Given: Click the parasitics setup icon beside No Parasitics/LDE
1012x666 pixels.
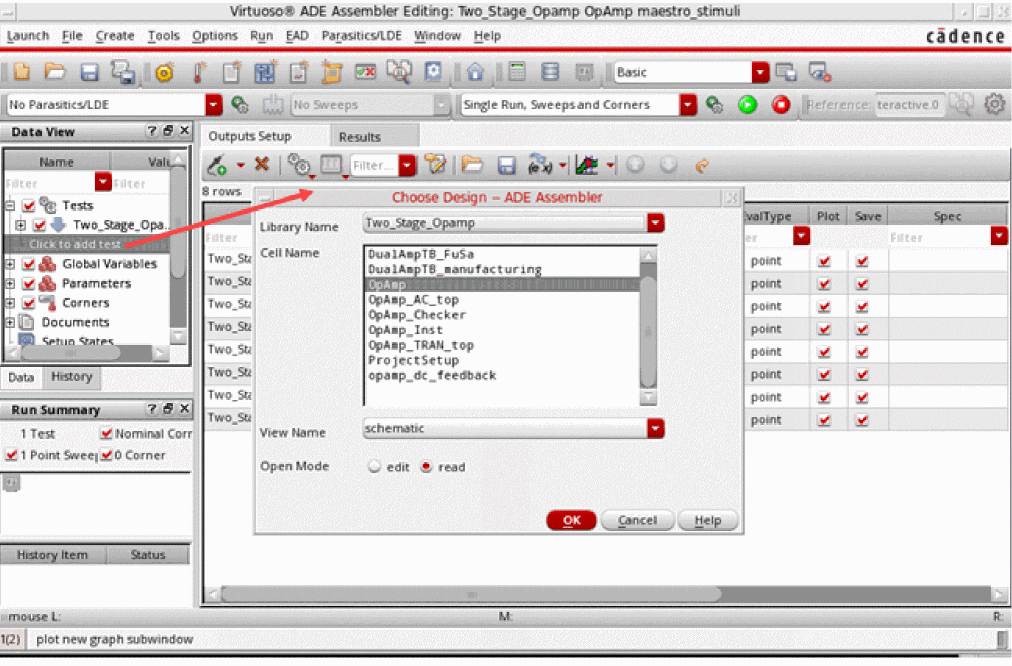Looking at the screenshot, I should coord(240,105).
